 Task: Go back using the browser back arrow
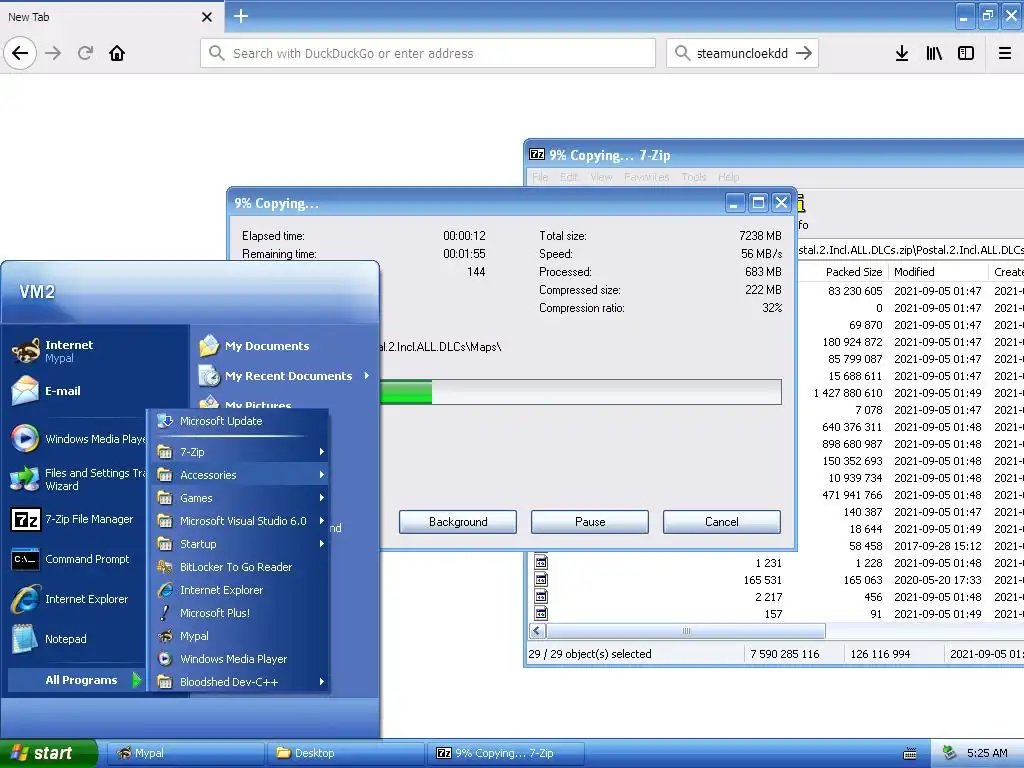pyautogui.click(x=20, y=53)
